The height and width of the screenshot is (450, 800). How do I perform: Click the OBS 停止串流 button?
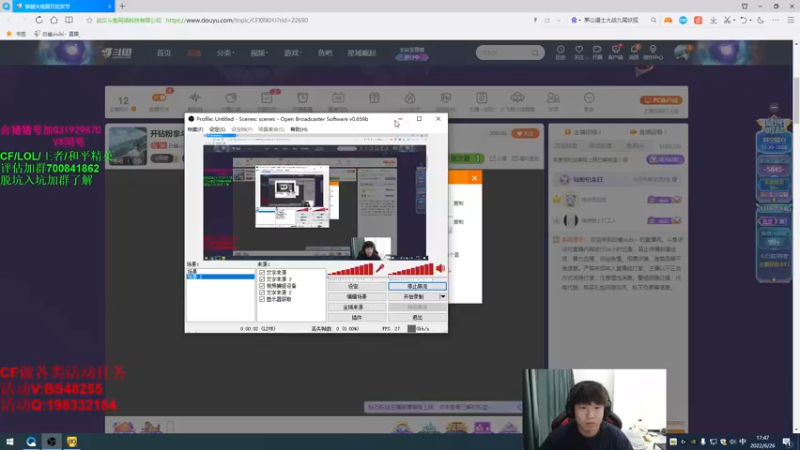pyautogui.click(x=417, y=286)
